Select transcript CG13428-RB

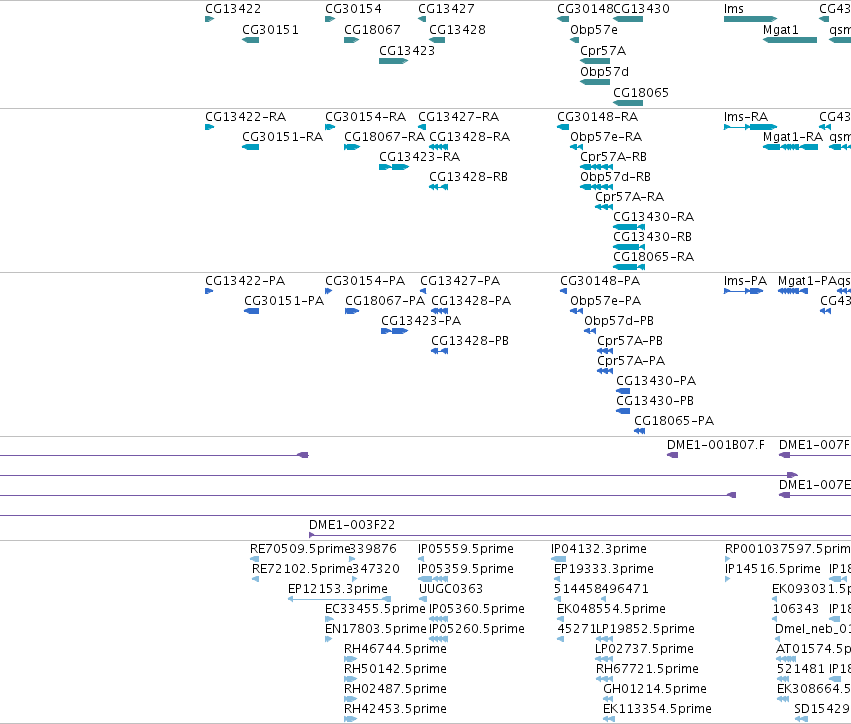[x=439, y=187]
